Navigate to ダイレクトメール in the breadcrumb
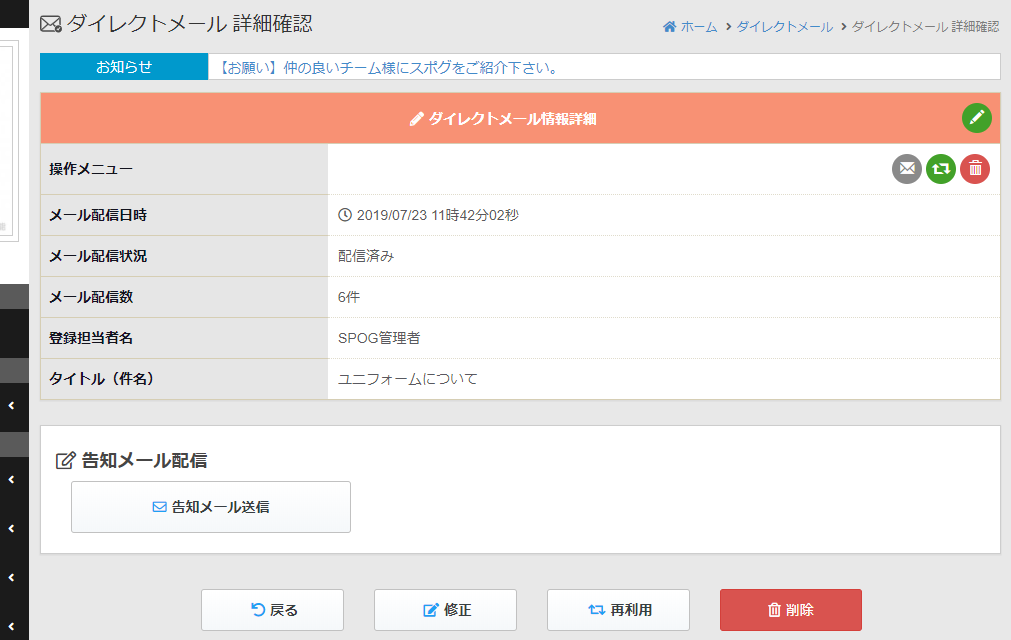This screenshot has width=1011, height=640. point(784,27)
